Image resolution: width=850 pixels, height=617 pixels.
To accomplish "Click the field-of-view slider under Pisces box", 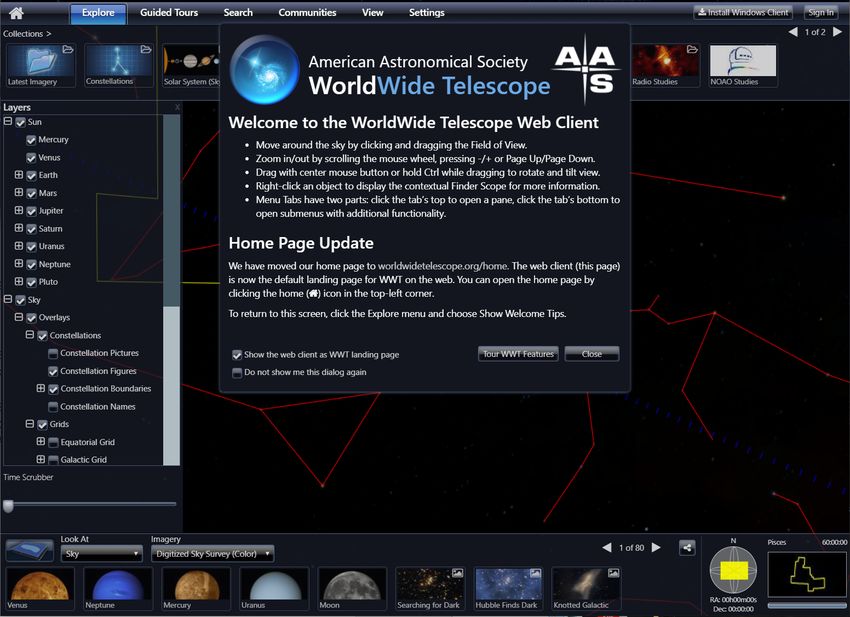I will [x=807, y=606].
